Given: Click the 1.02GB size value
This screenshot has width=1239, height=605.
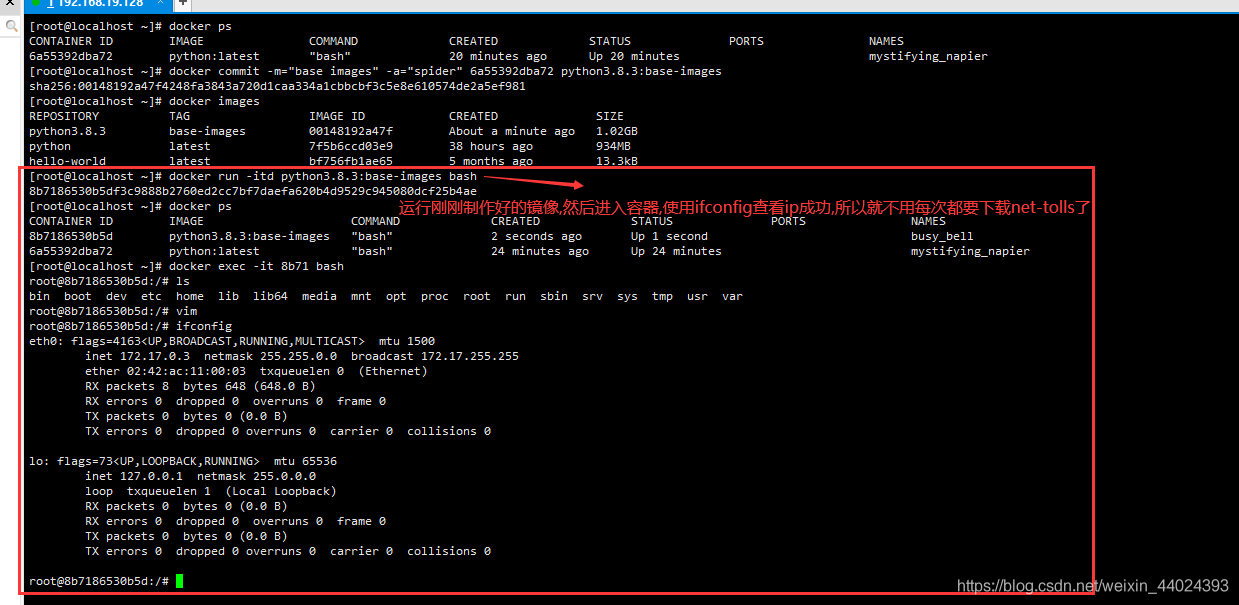Looking at the screenshot, I should click(617, 131).
